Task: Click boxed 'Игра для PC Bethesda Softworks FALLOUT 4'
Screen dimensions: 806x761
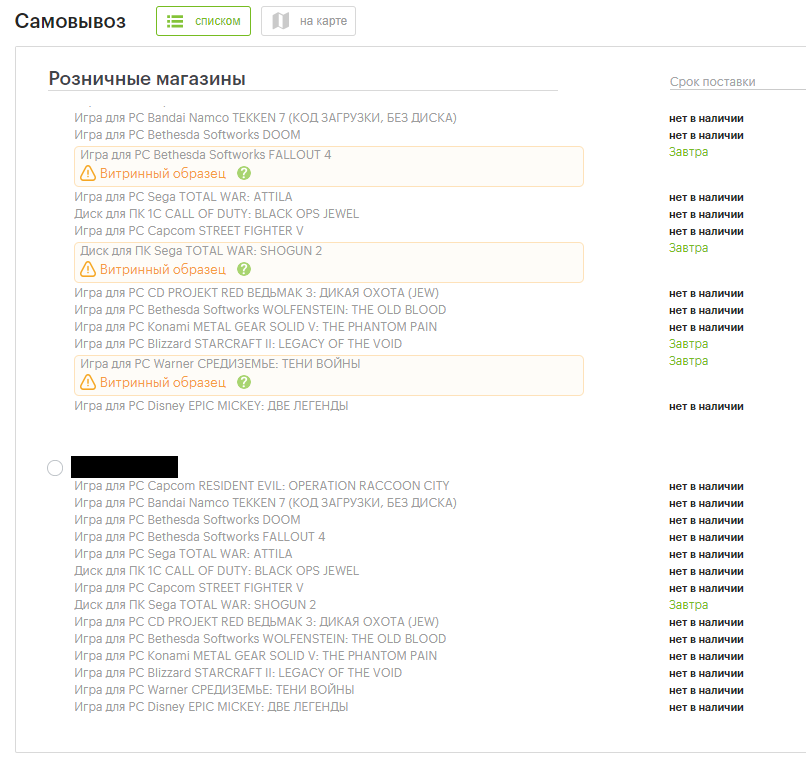Action: tap(206, 155)
